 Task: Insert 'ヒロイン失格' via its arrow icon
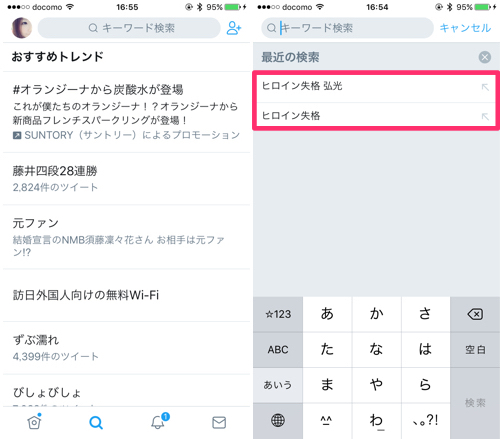485,116
